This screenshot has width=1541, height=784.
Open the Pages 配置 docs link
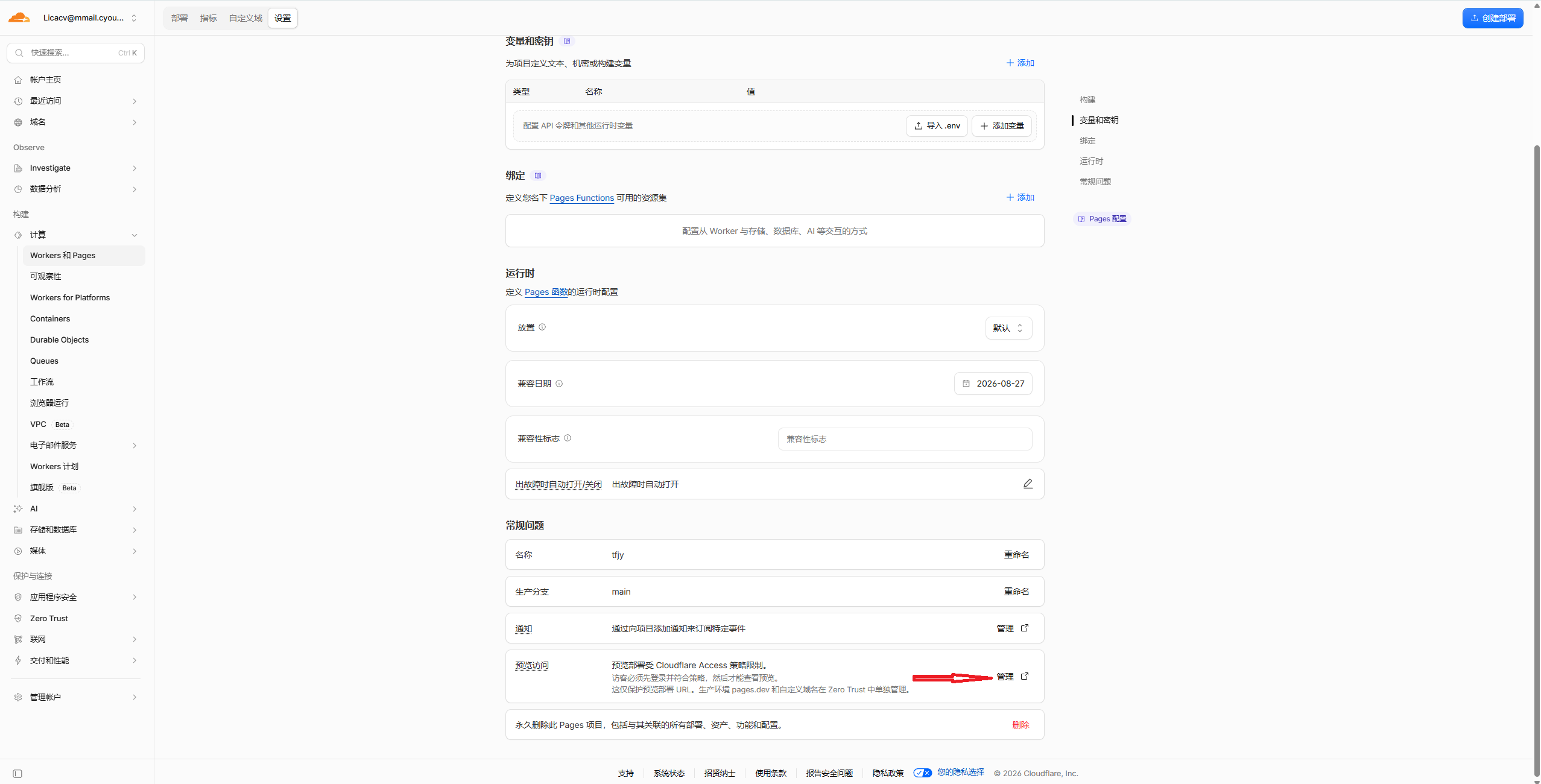coord(1102,218)
